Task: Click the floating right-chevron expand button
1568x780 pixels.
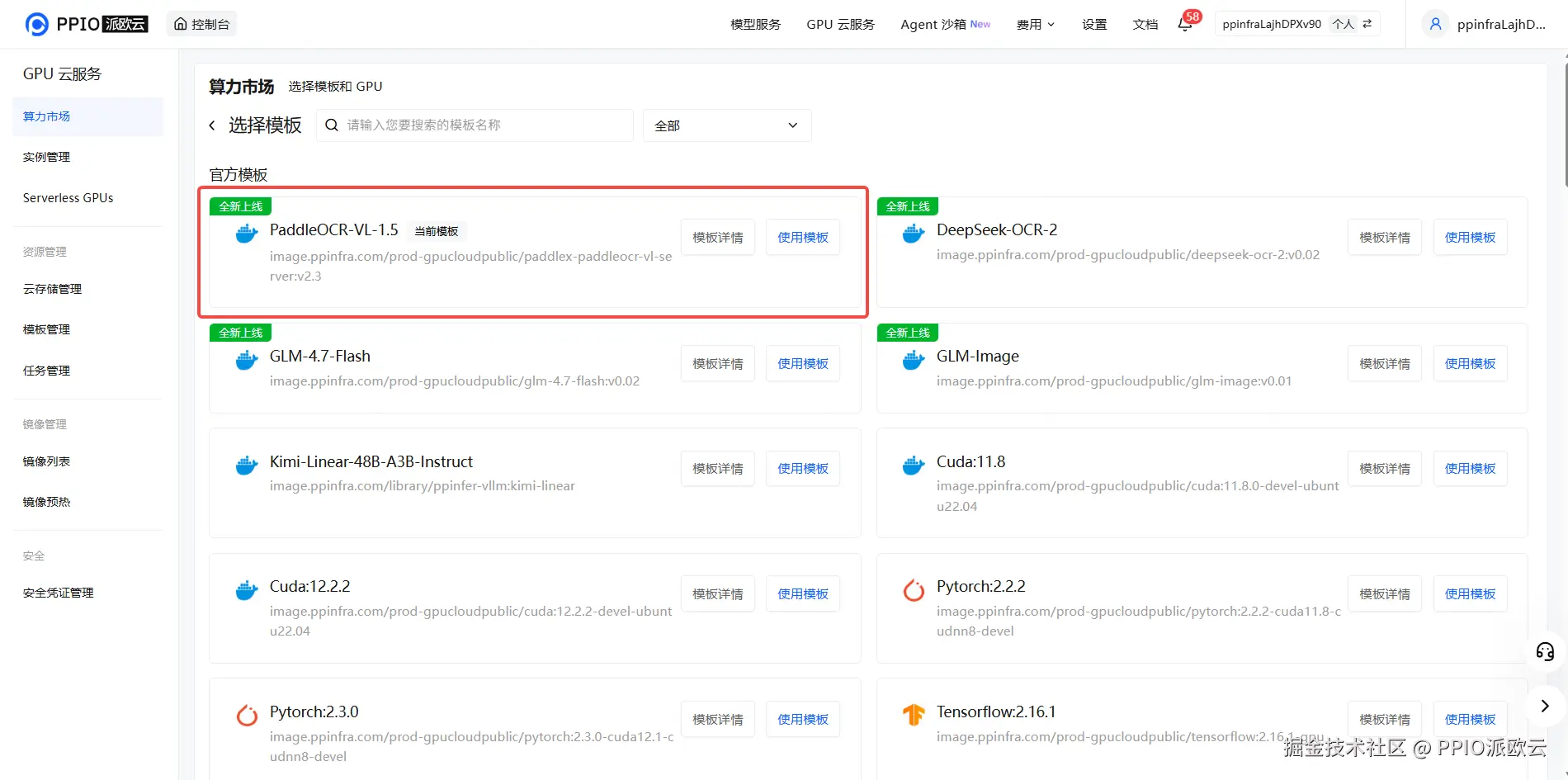Action: 1545,707
